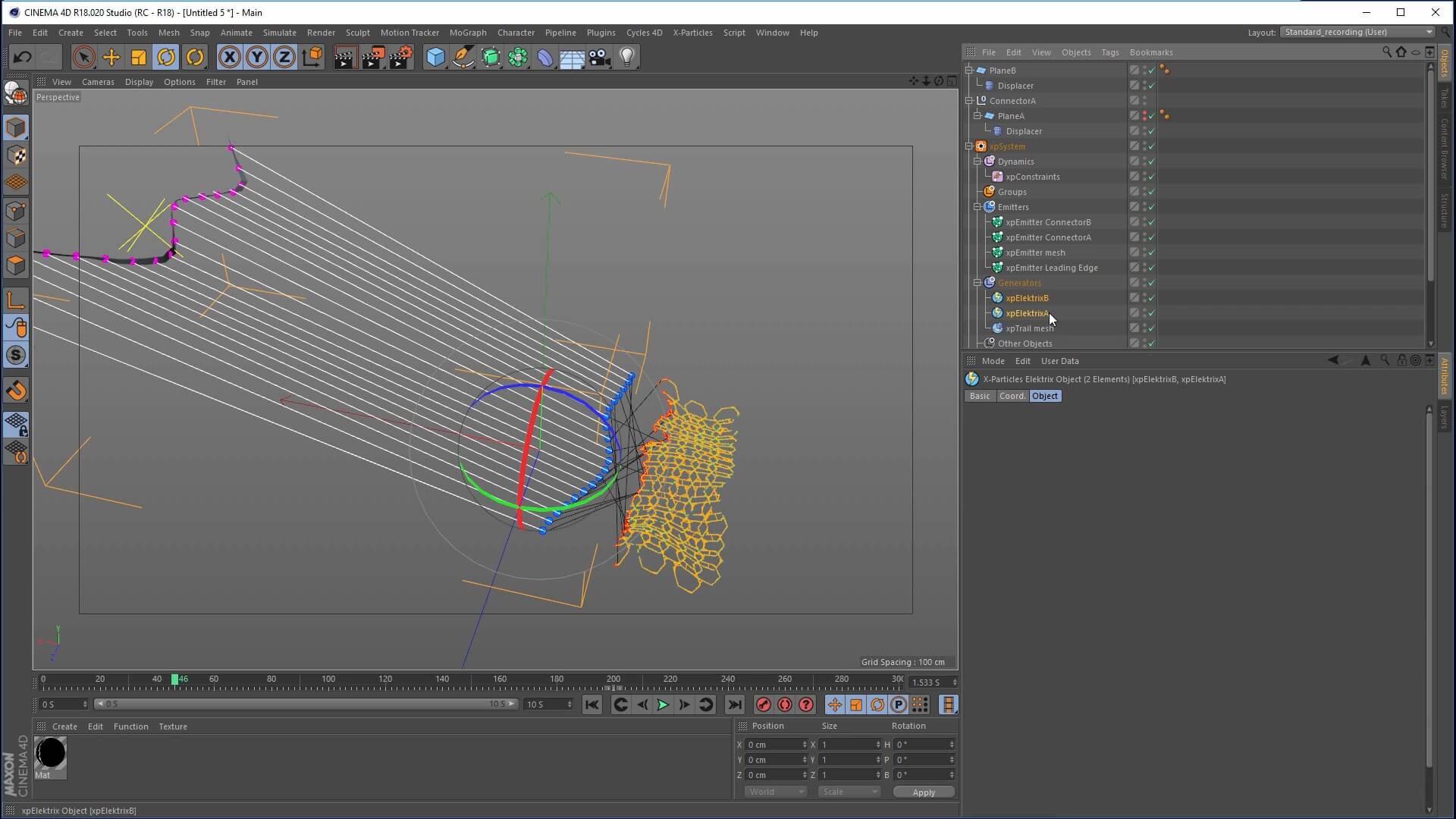This screenshot has height=819, width=1456.
Task: Open the Layout dropdown
Action: [x=1357, y=32]
